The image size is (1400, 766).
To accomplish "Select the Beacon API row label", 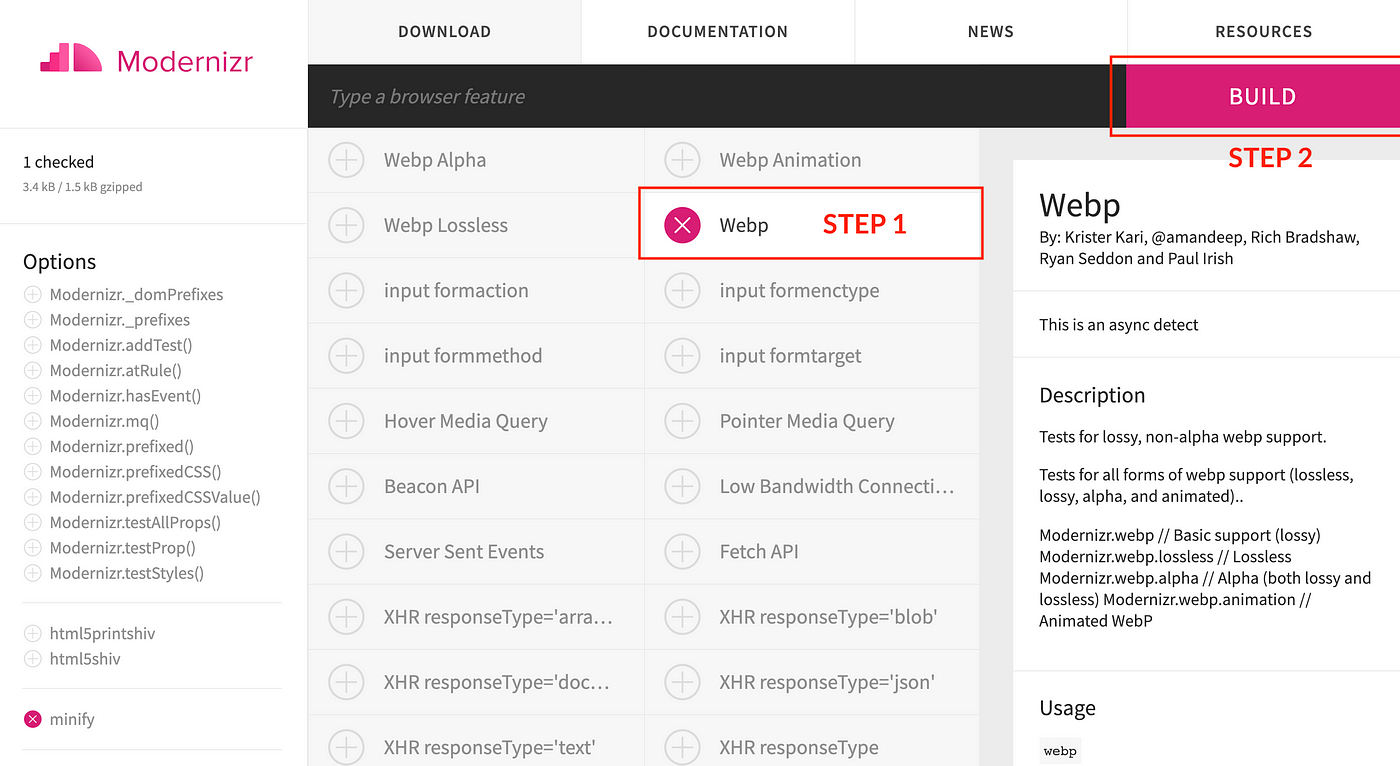I will (x=432, y=487).
